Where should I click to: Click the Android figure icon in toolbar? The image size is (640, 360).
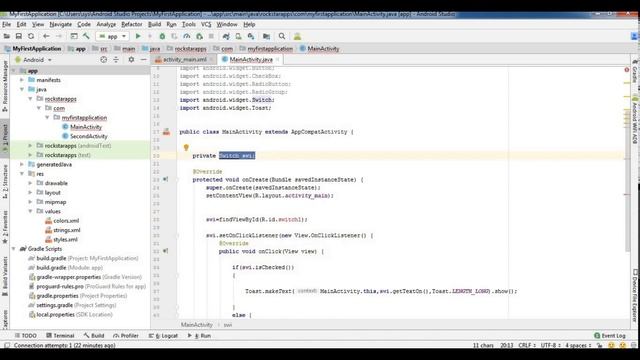point(297,36)
